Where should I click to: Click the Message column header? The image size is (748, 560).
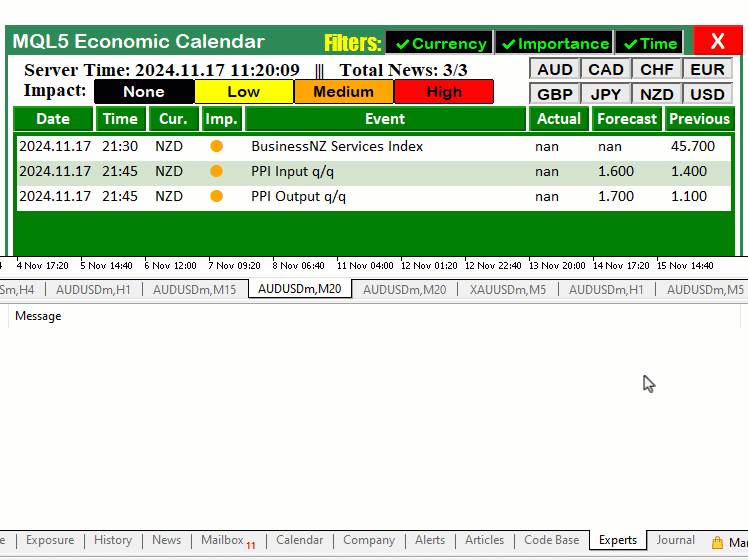[x=38, y=316]
